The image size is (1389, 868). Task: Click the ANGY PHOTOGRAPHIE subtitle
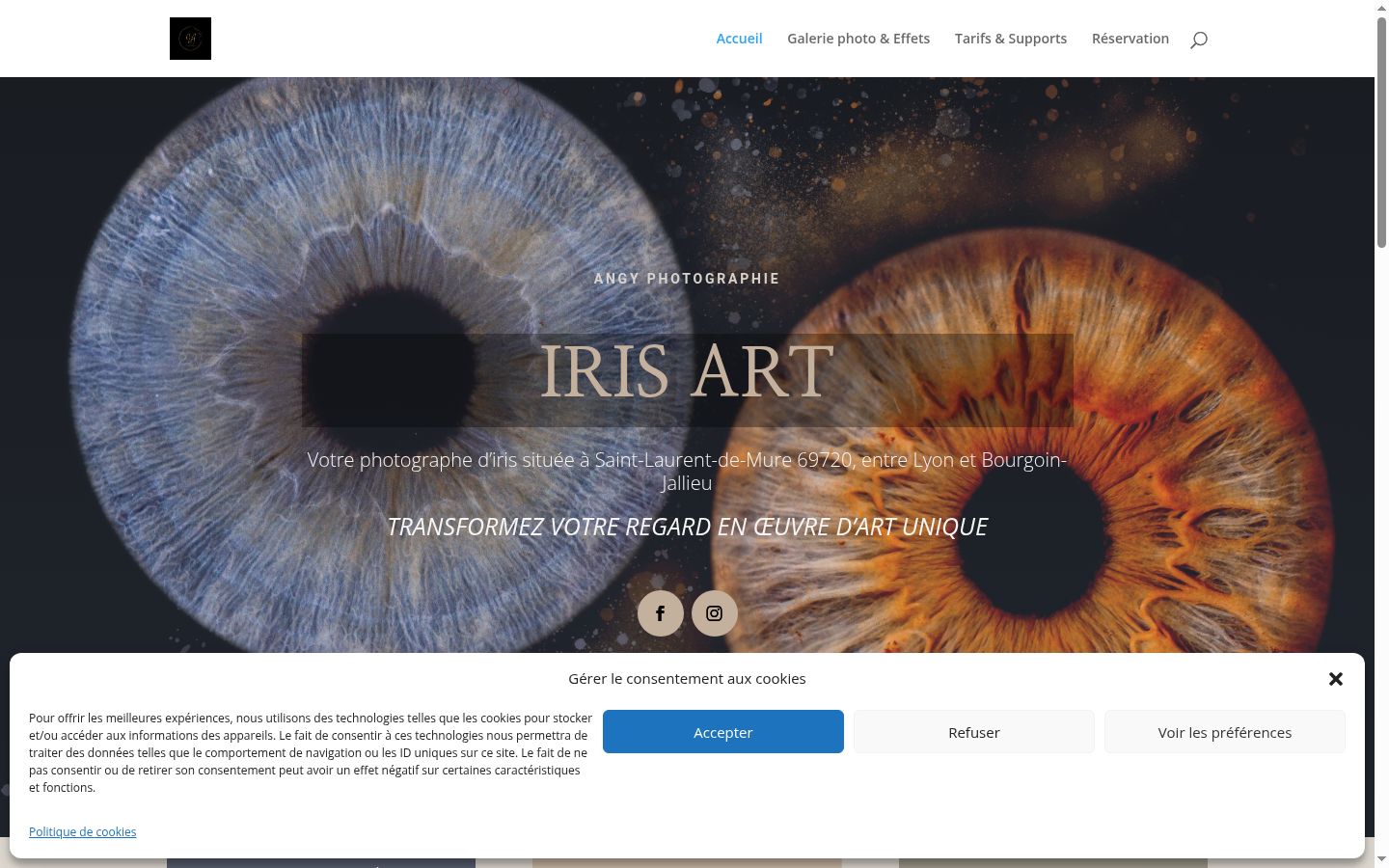click(x=687, y=279)
